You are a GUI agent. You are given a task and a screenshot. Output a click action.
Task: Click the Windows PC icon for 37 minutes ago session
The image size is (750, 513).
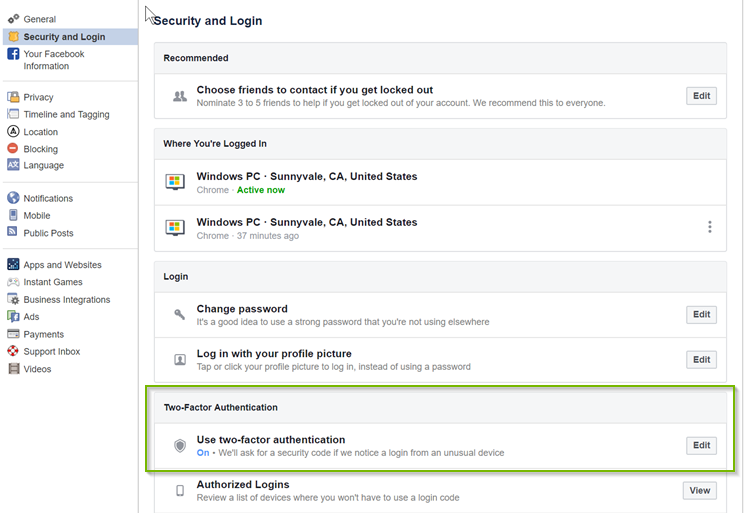(x=175, y=228)
